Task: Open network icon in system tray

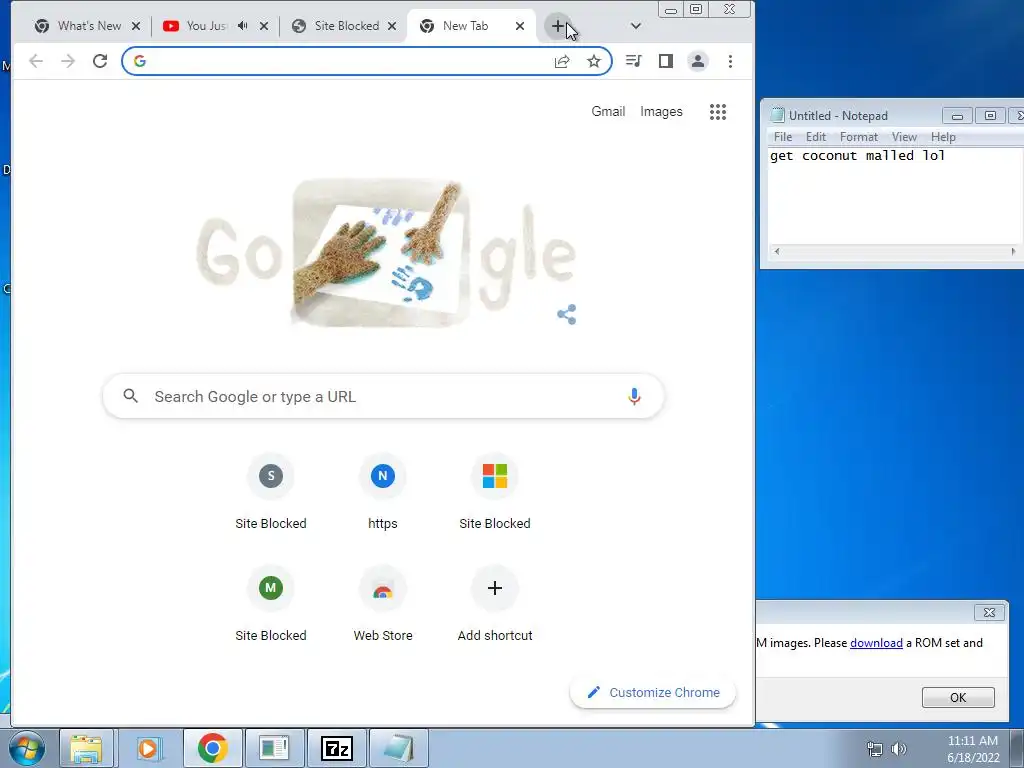Action: tap(874, 749)
